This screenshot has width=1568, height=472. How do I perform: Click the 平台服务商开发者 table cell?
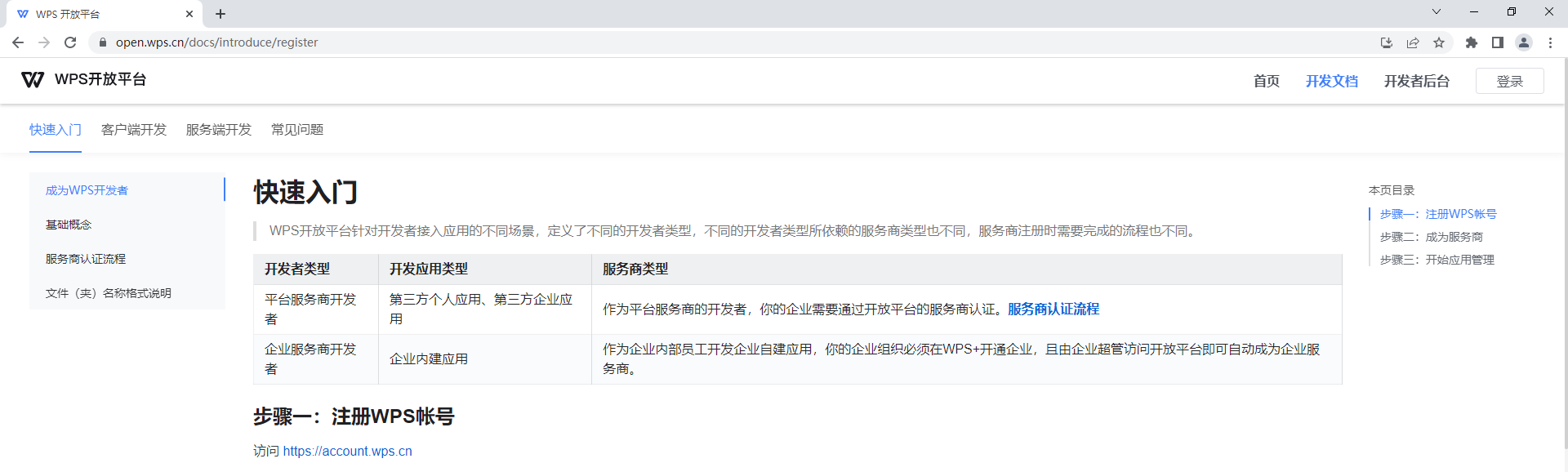(x=316, y=309)
